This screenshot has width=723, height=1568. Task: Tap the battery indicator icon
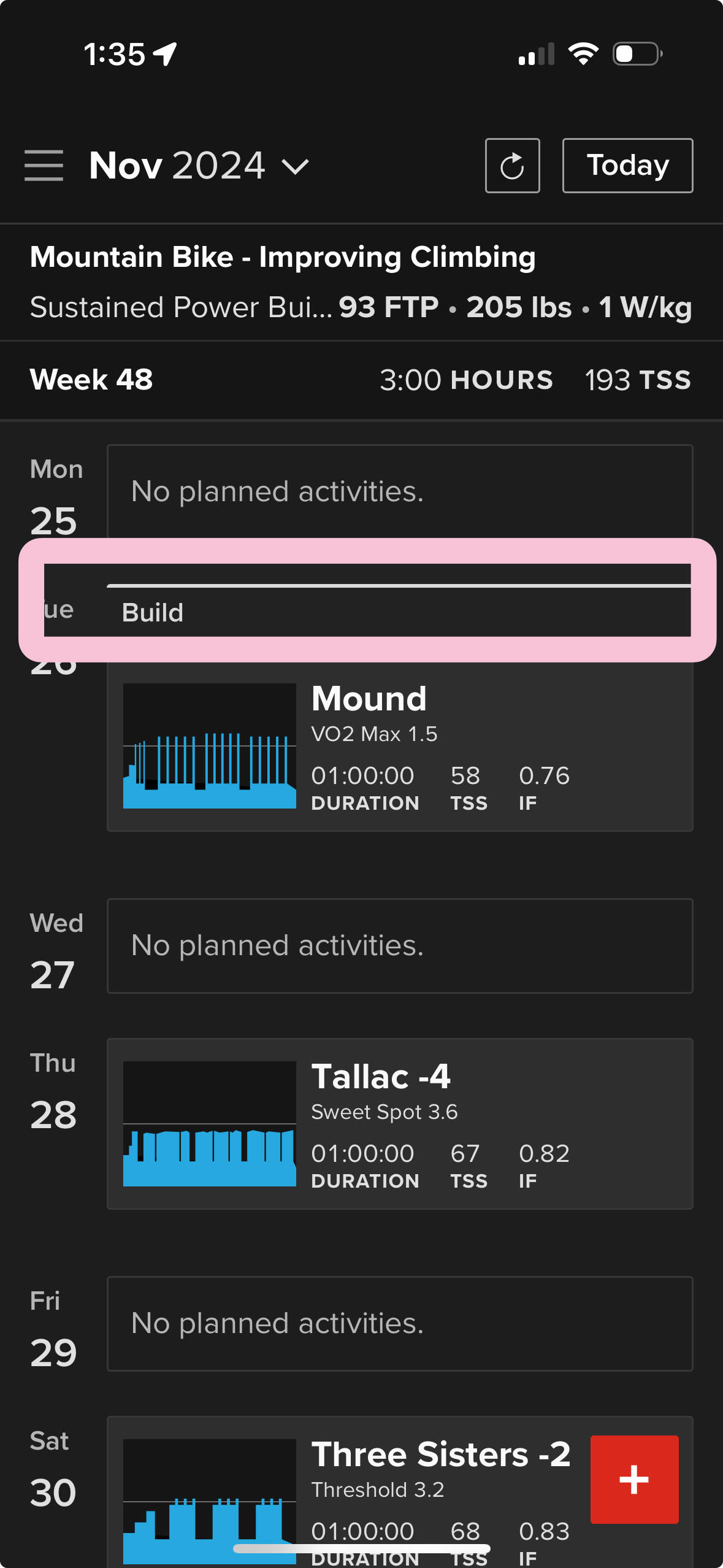pyautogui.click(x=638, y=54)
